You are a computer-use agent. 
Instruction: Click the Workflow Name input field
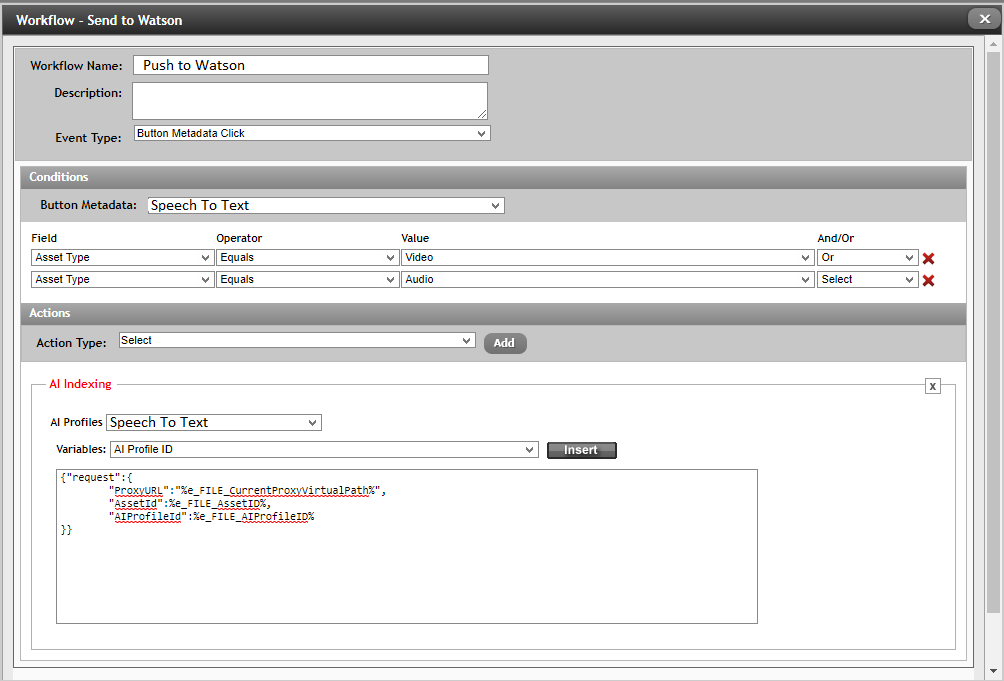[311, 65]
